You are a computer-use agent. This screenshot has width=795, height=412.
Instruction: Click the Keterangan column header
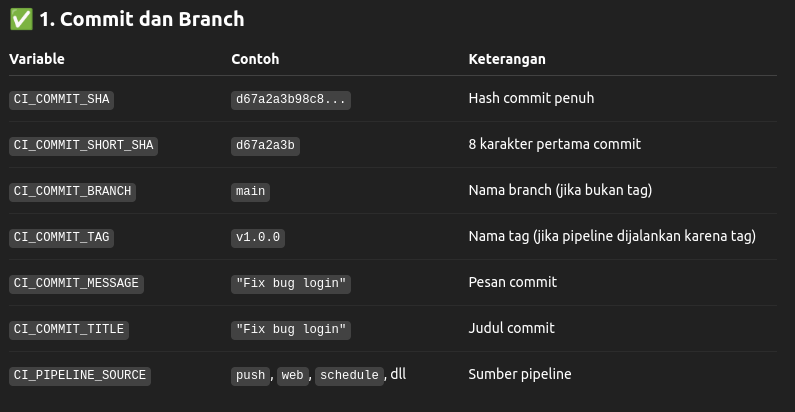click(507, 59)
